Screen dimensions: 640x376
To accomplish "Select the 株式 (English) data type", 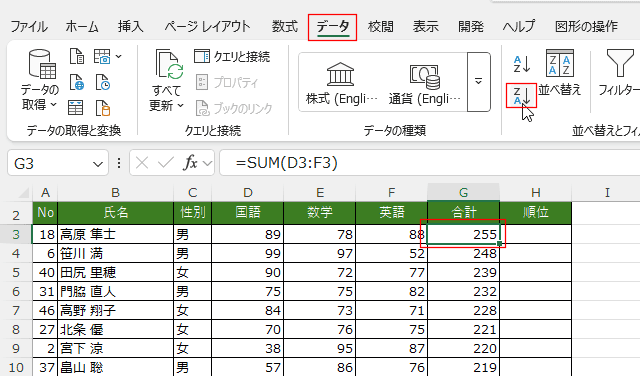I will [341, 83].
